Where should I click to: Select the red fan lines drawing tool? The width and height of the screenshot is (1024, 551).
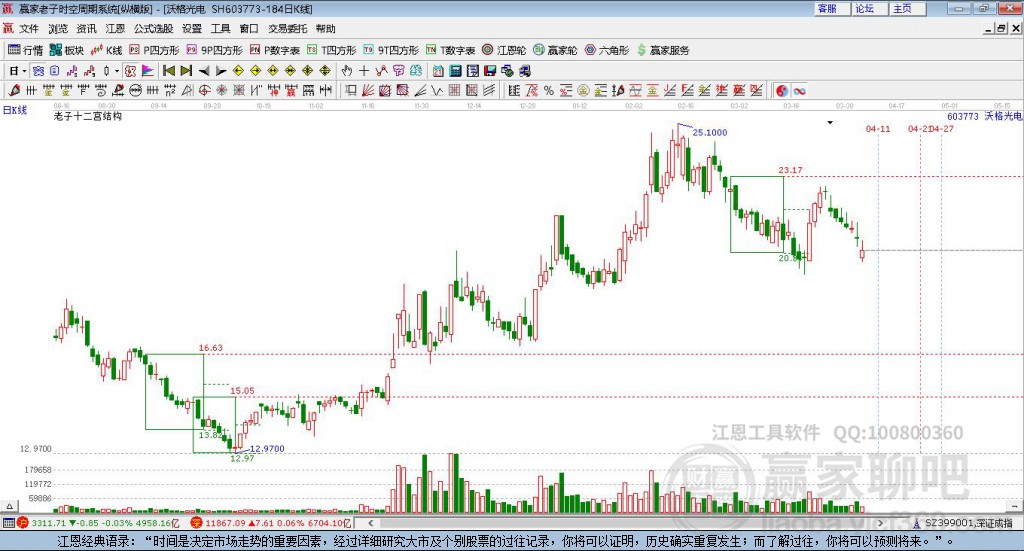[368, 91]
